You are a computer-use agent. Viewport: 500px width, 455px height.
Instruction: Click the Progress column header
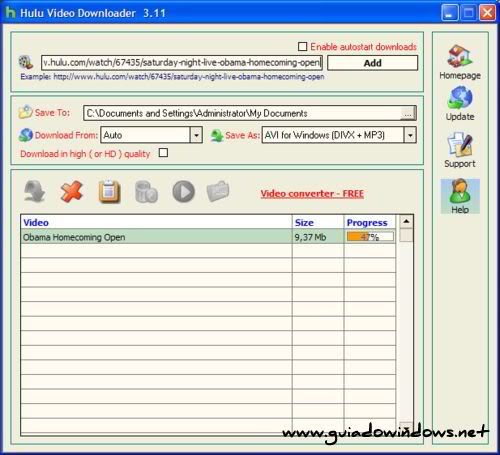(x=370, y=222)
